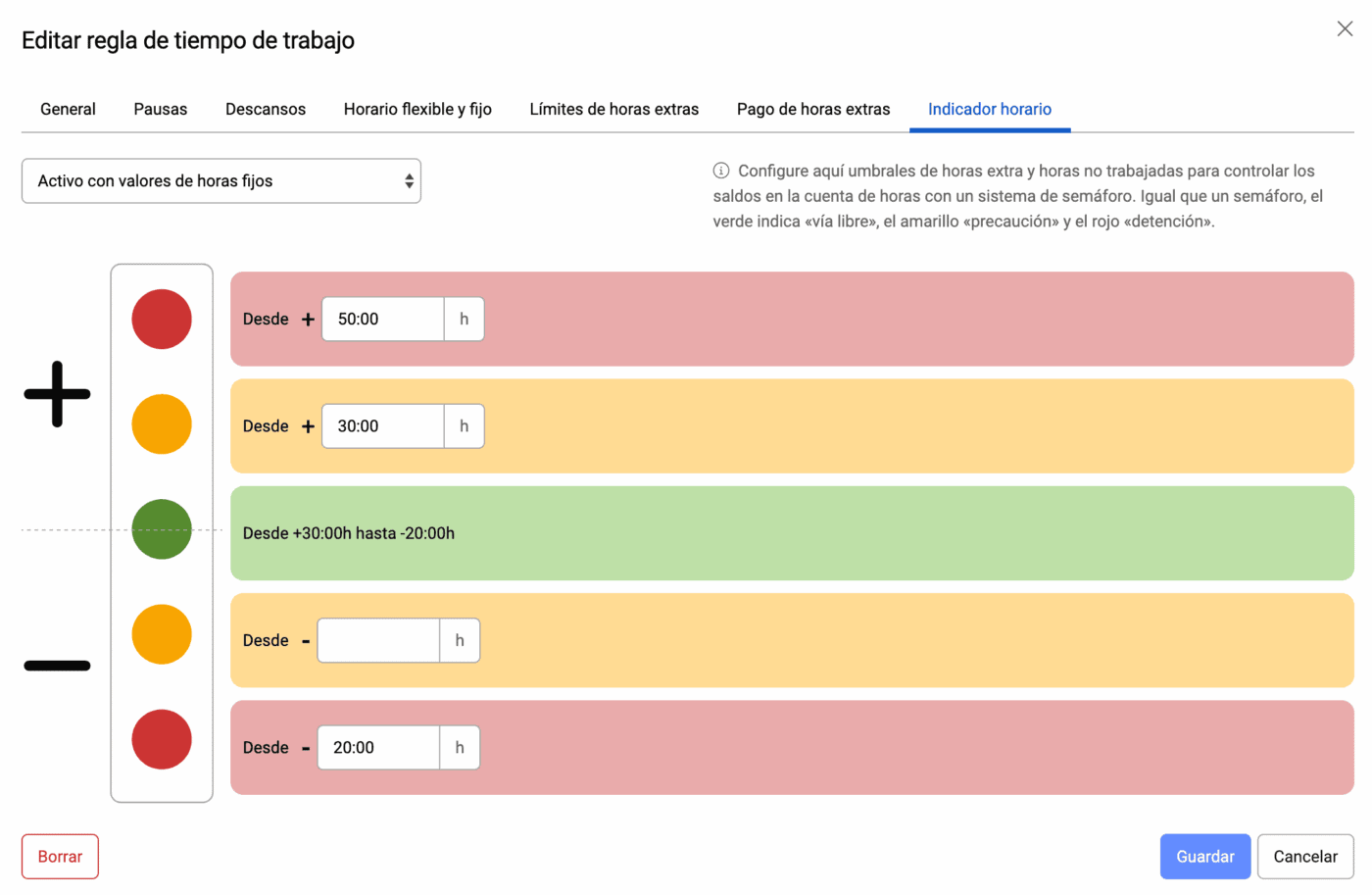
Task: Switch to the General tab
Action: (x=68, y=109)
